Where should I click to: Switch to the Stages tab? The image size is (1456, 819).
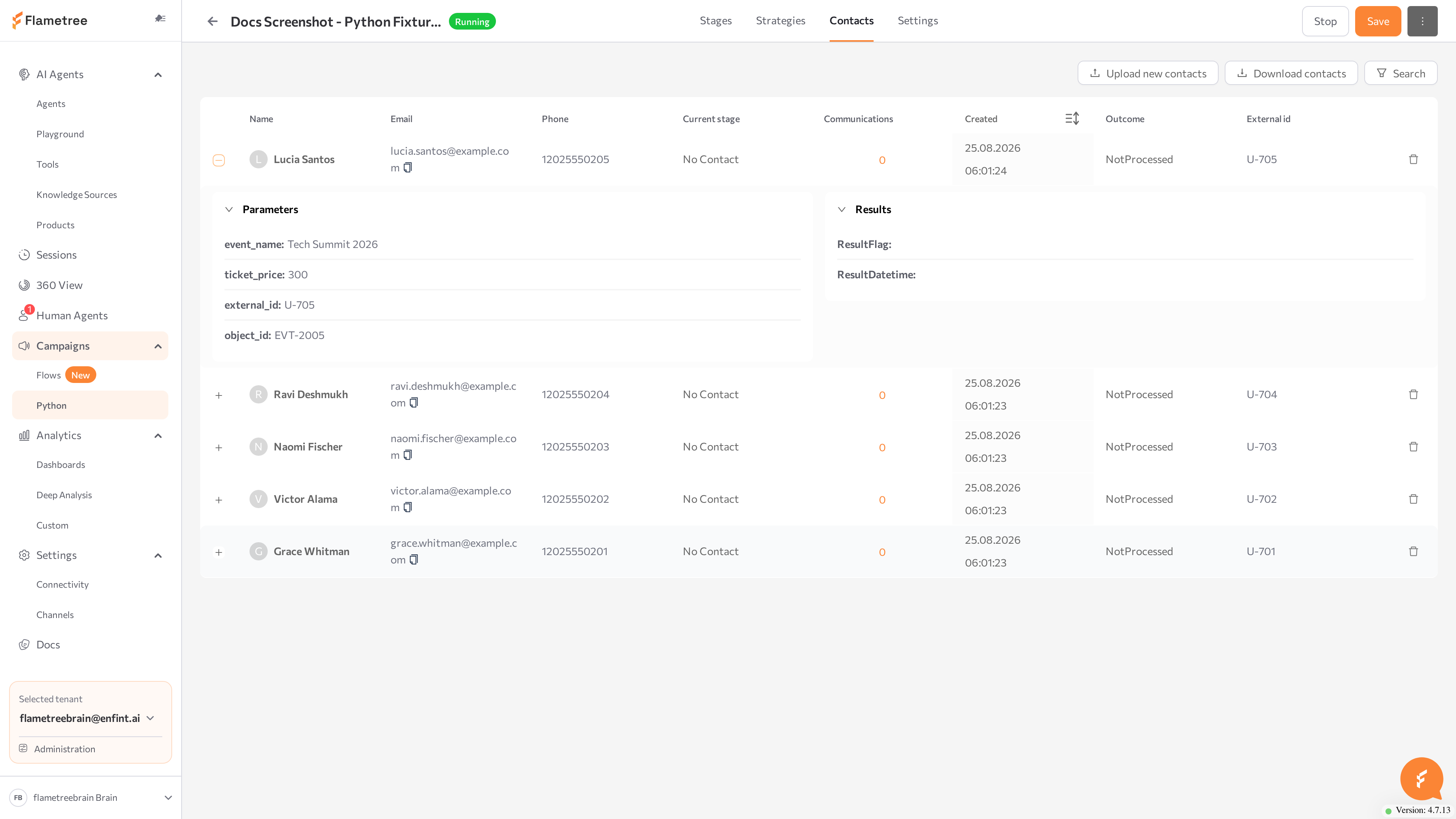click(715, 21)
